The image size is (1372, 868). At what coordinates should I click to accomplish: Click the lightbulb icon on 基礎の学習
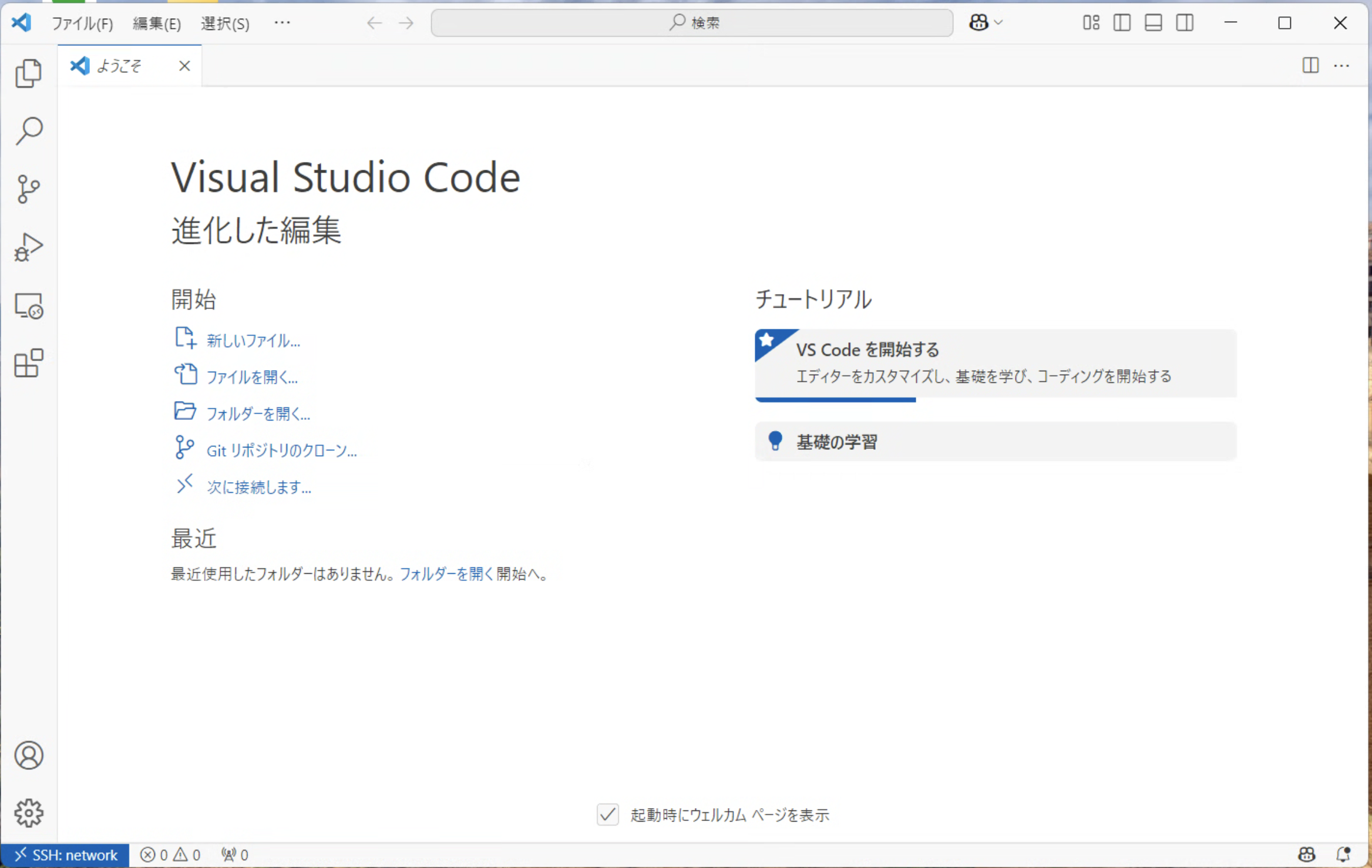click(775, 441)
